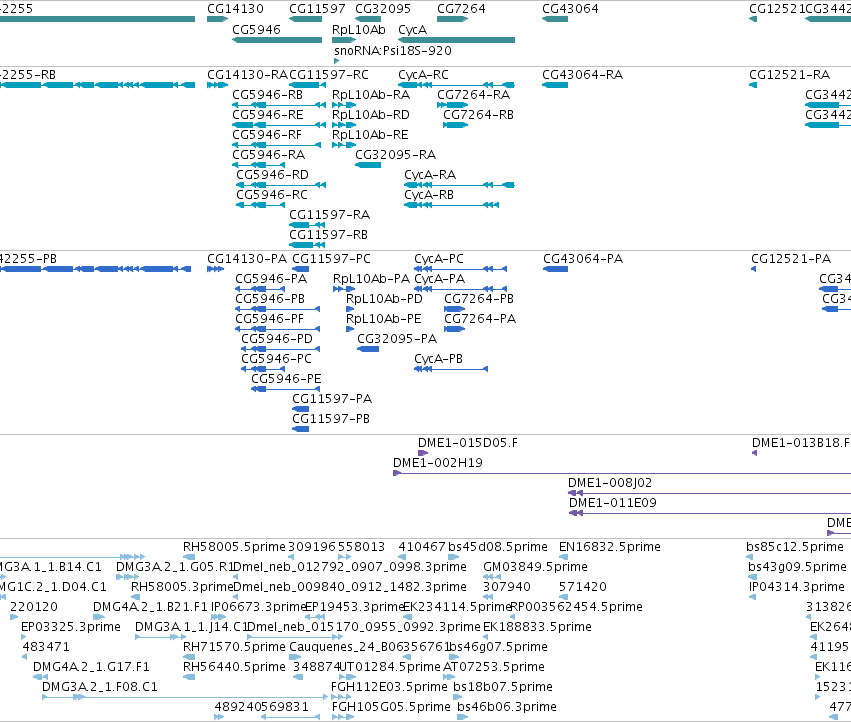This screenshot has height=722, width=851.
Task: Click protein CycA-PC
Action: (x=439, y=258)
